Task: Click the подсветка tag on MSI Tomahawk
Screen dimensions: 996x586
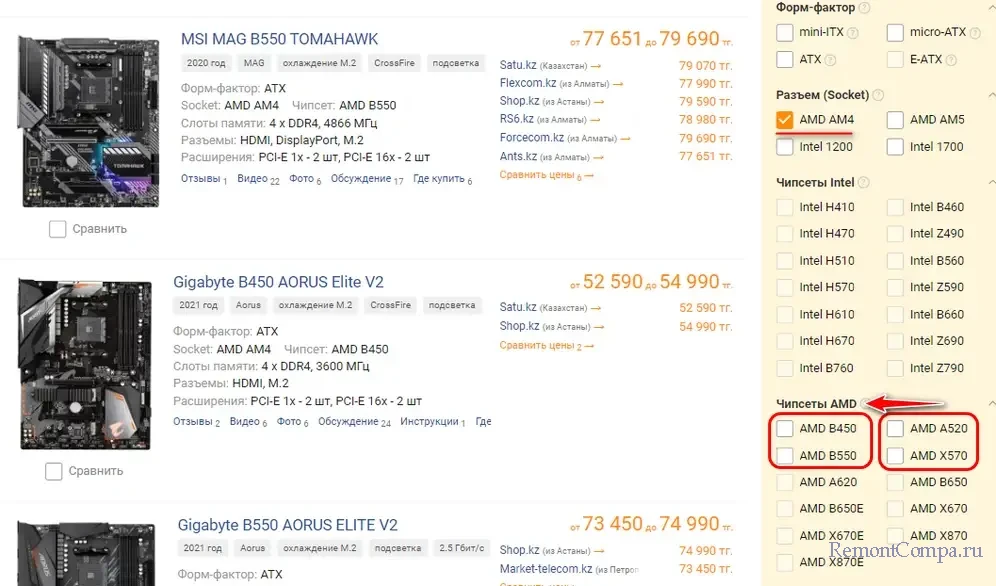Action: point(455,63)
